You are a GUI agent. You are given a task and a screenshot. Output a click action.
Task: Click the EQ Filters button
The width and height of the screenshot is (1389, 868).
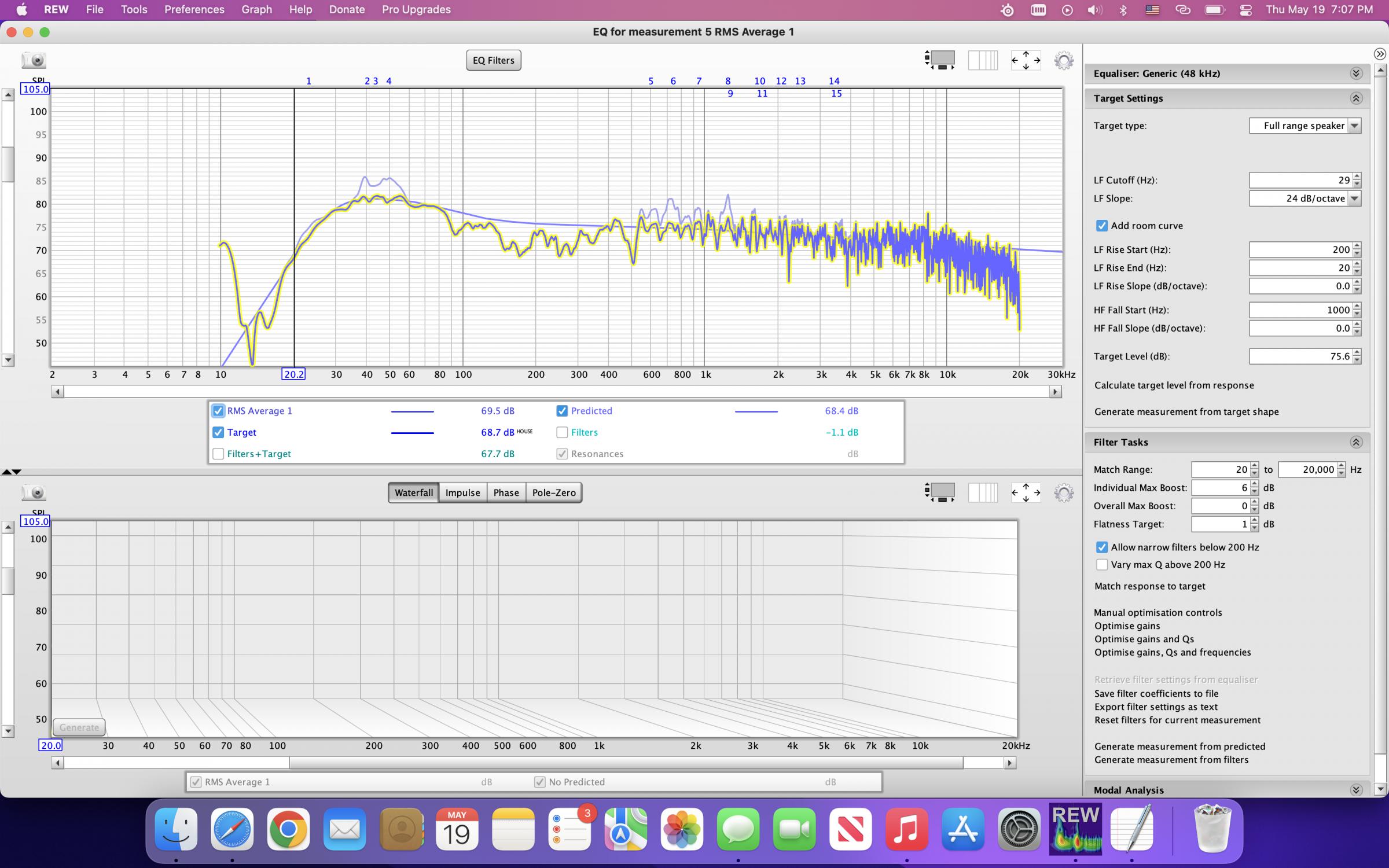pos(493,60)
